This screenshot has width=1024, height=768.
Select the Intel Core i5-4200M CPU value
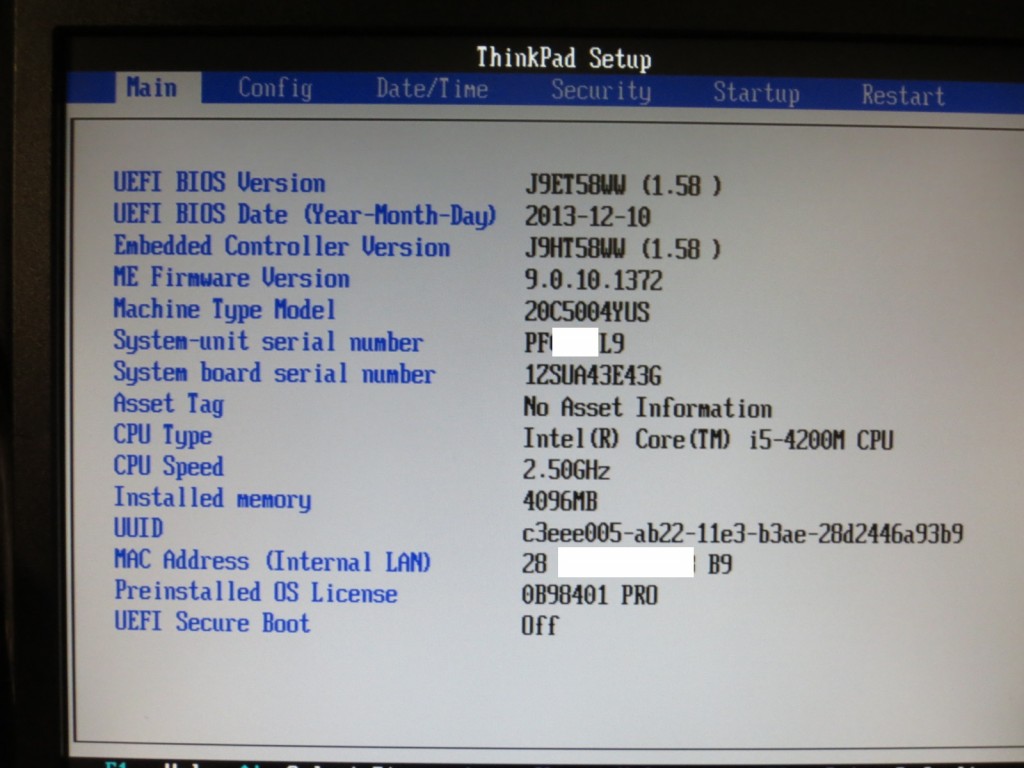click(x=707, y=440)
